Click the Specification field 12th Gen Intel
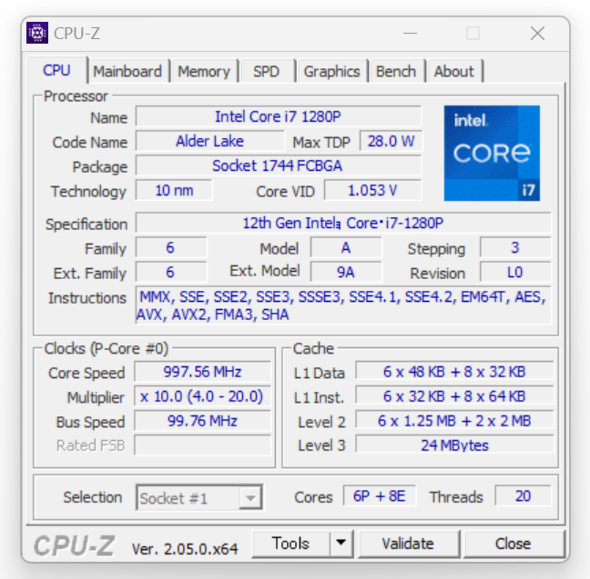This screenshot has height=579, width=590. pyautogui.click(x=343, y=223)
